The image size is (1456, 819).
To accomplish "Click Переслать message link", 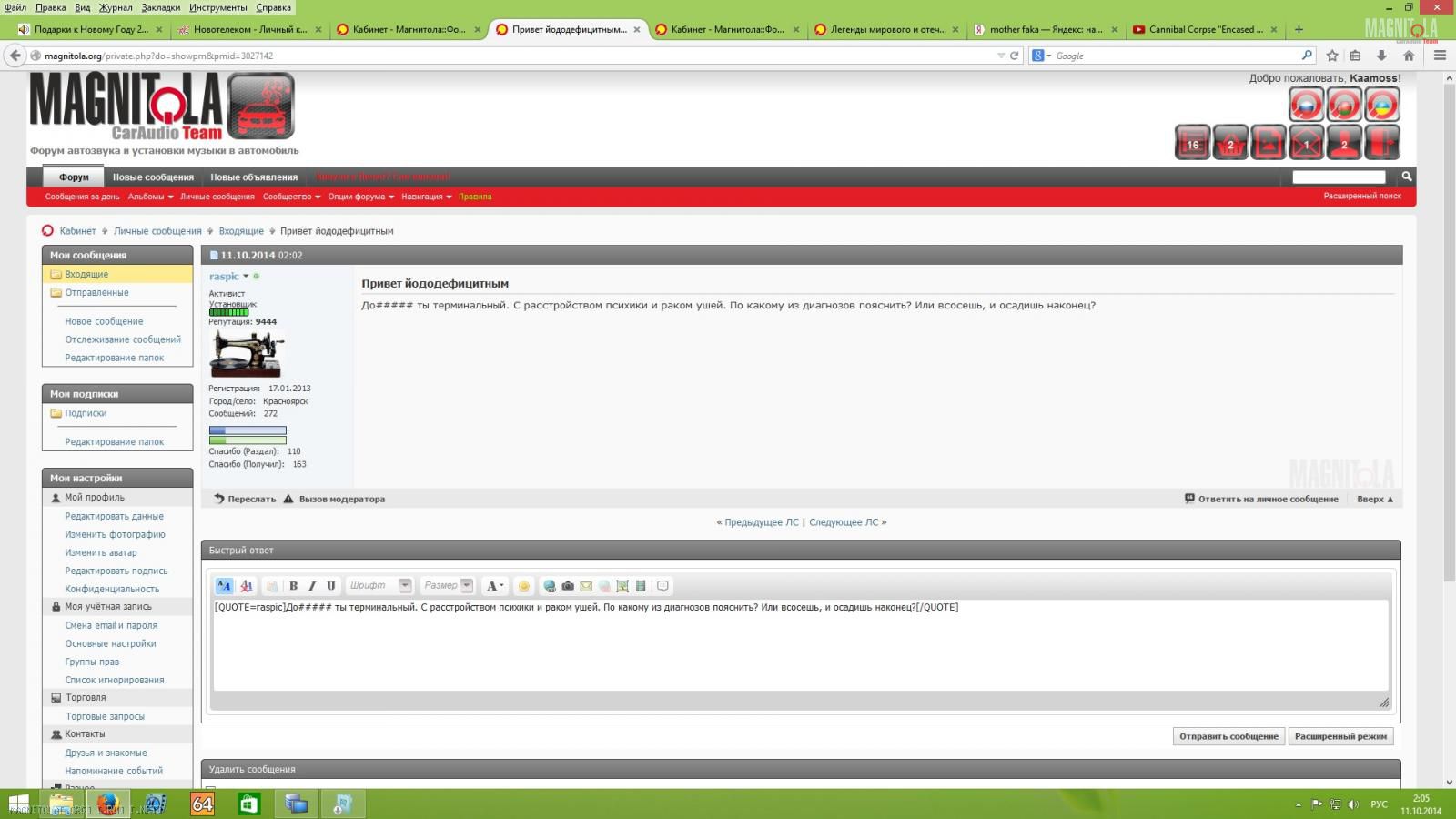I will point(245,499).
